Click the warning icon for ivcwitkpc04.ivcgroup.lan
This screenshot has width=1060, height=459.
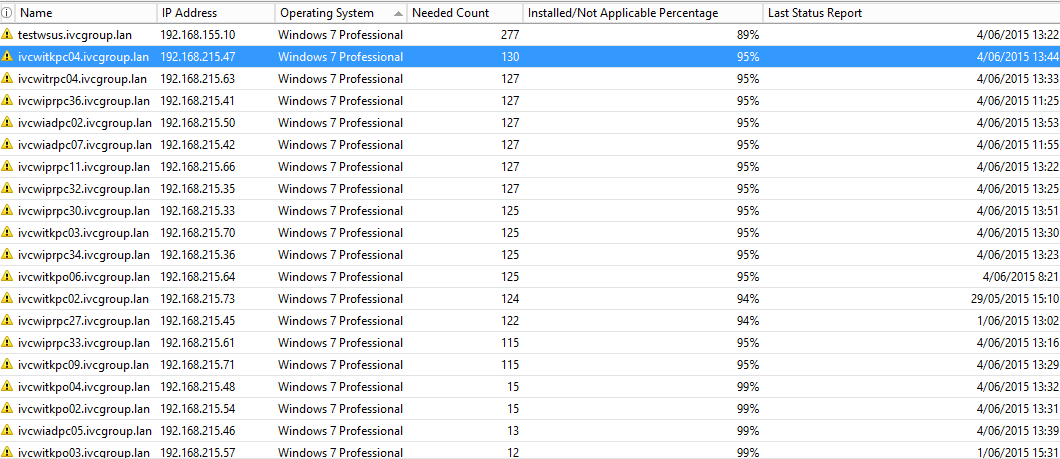[x=8, y=57]
